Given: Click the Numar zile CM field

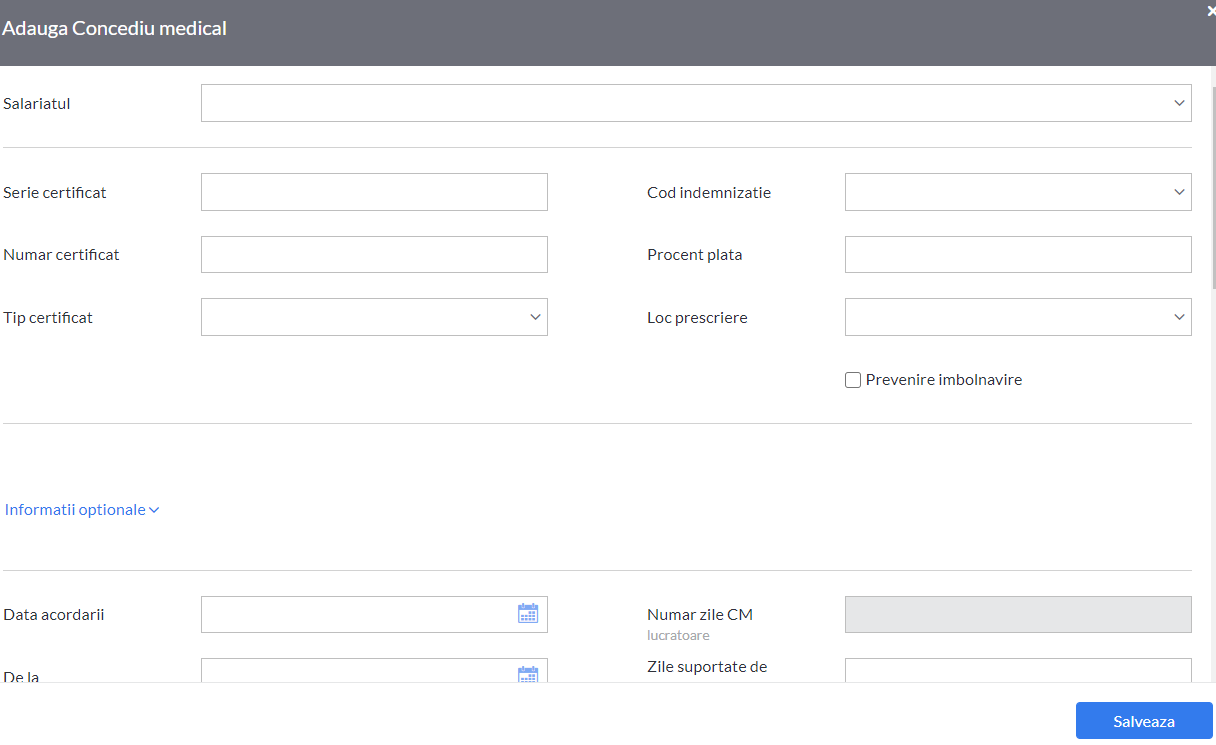Looking at the screenshot, I should pyautogui.click(x=1018, y=614).
